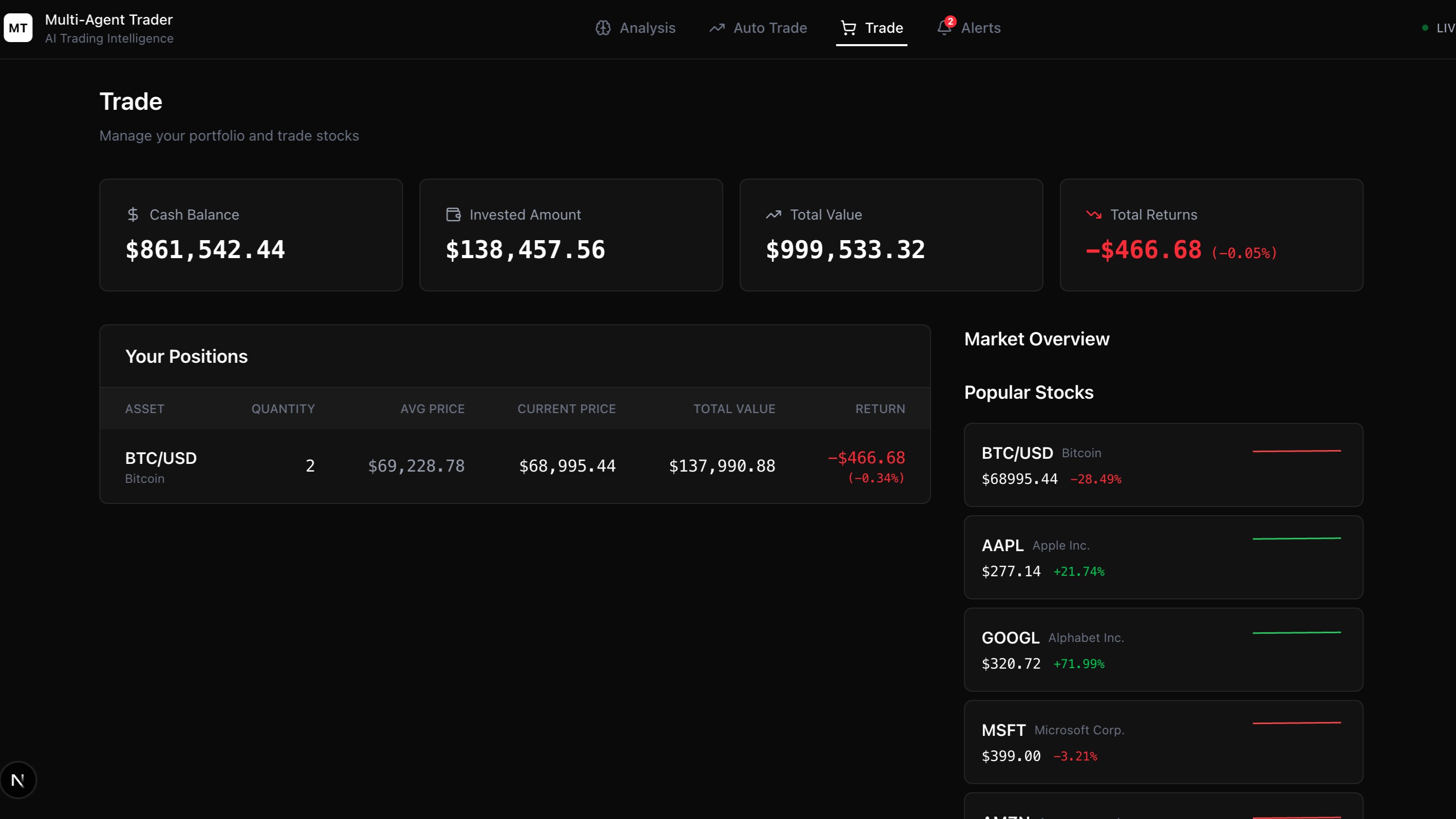This screenshot has width=1456, height=819.
Task: Open the Next.js dev tools badge
Action: pyautogui.click(x=18, y=780)
